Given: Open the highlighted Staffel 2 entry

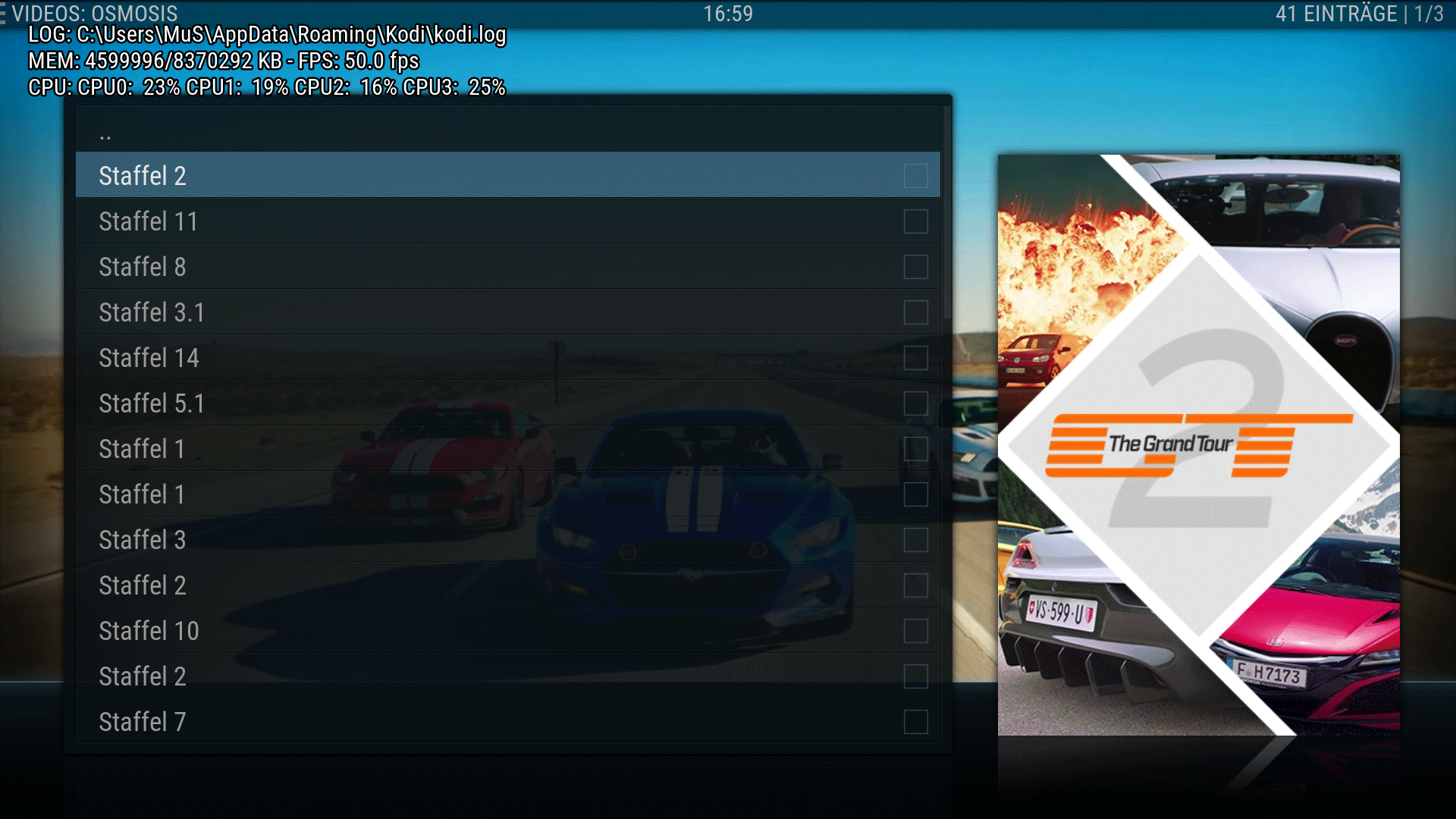Looking at the screenshot, I should tap(508, 175).
